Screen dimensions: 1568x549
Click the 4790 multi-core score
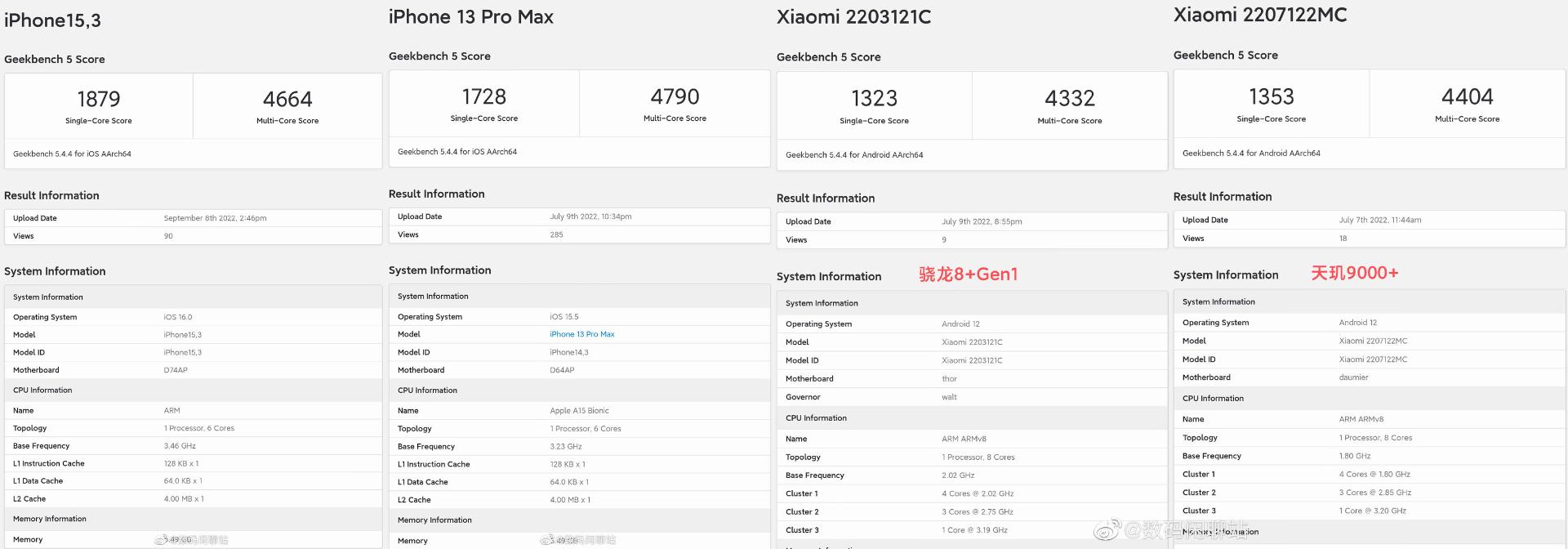coord(675,96)
